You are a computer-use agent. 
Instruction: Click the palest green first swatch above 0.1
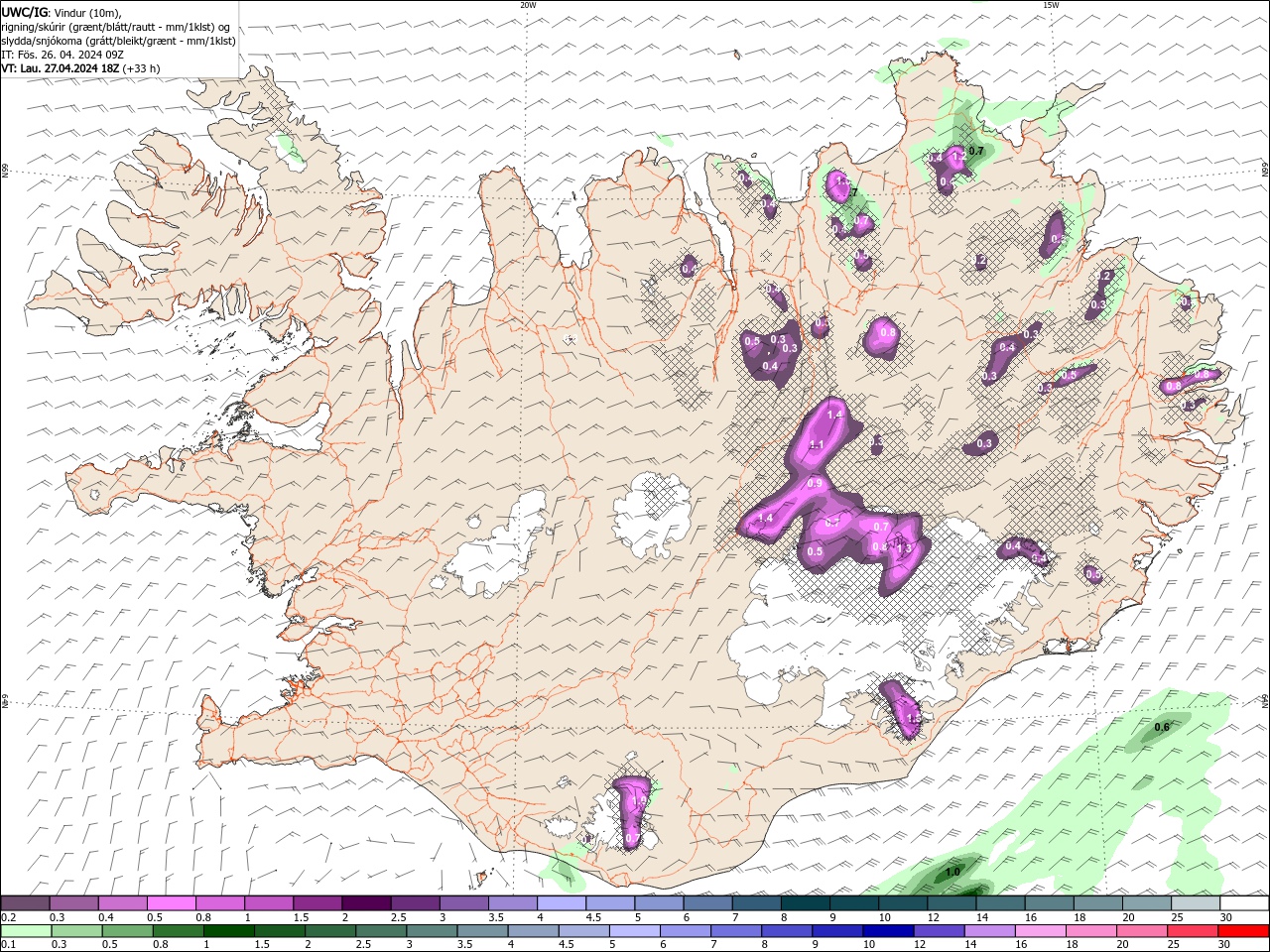tap(26, 931)
